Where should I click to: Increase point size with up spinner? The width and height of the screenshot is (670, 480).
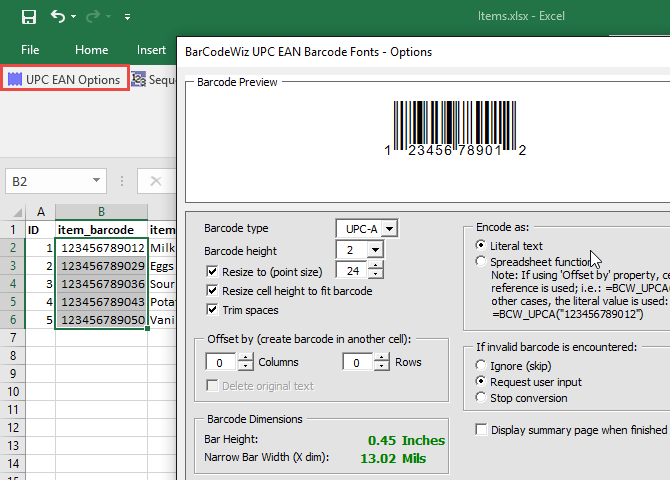point(375,266)
